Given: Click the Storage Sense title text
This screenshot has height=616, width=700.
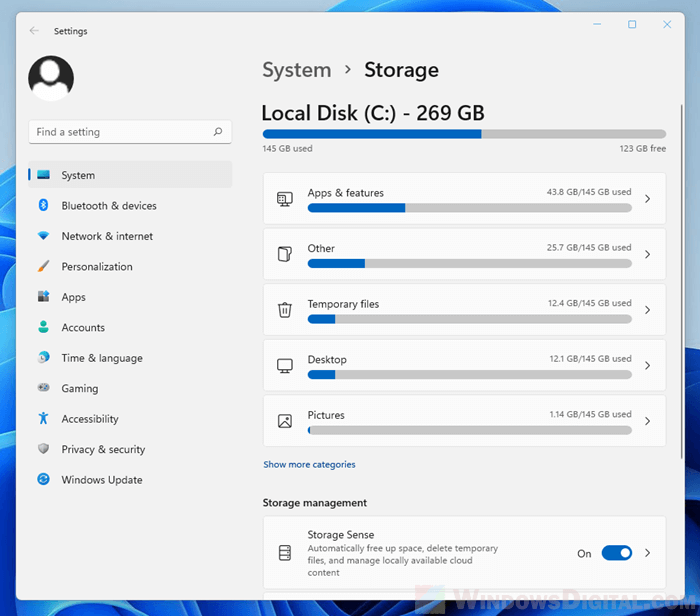Looking at the screenshot, I should click(341, 535).
